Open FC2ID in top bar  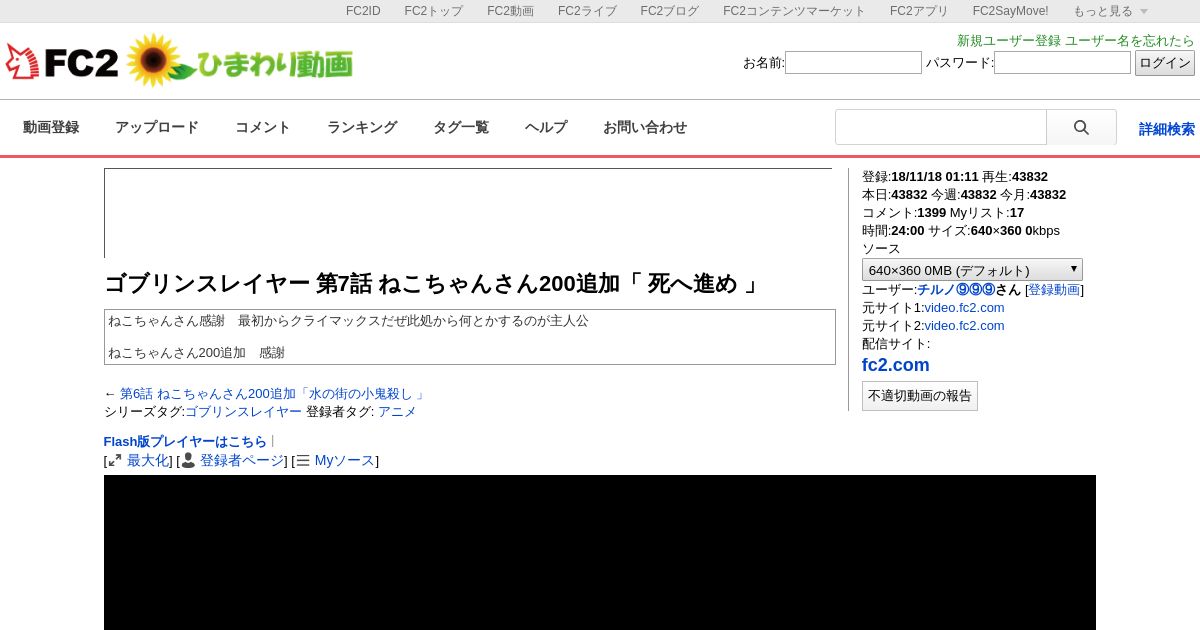363,11
